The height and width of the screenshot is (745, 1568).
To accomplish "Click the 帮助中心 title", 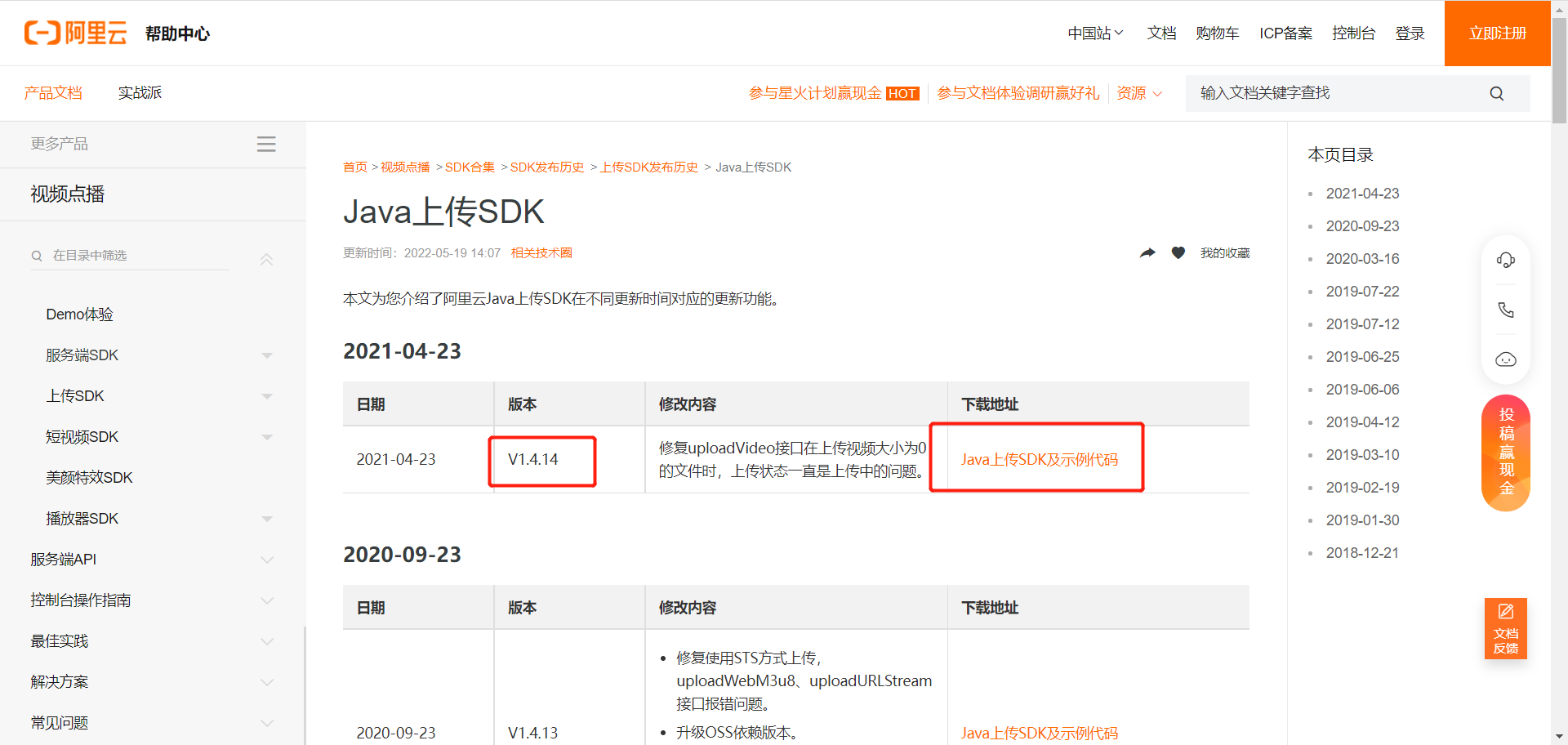I will tap(177, 33).
